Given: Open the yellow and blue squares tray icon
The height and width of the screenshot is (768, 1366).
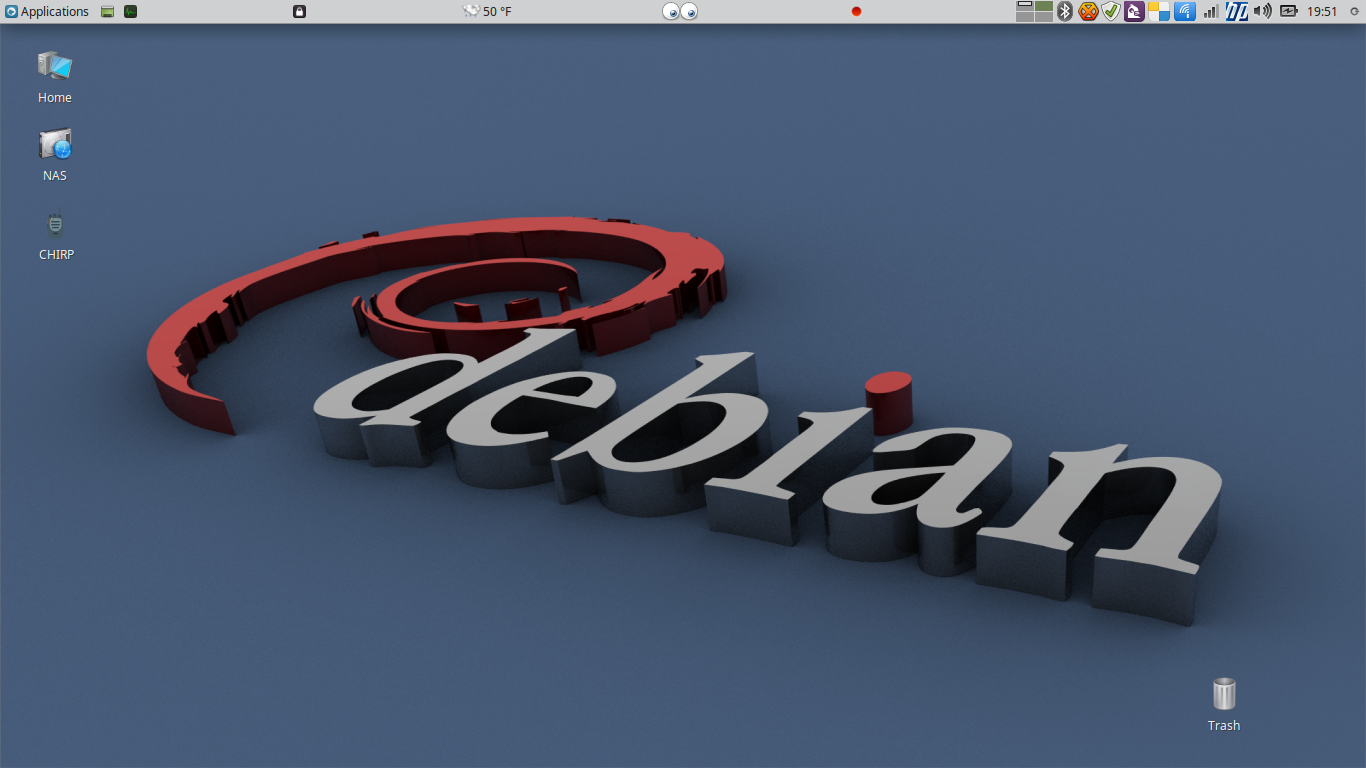Looking at the screenshot, I should click(1159, 12).
